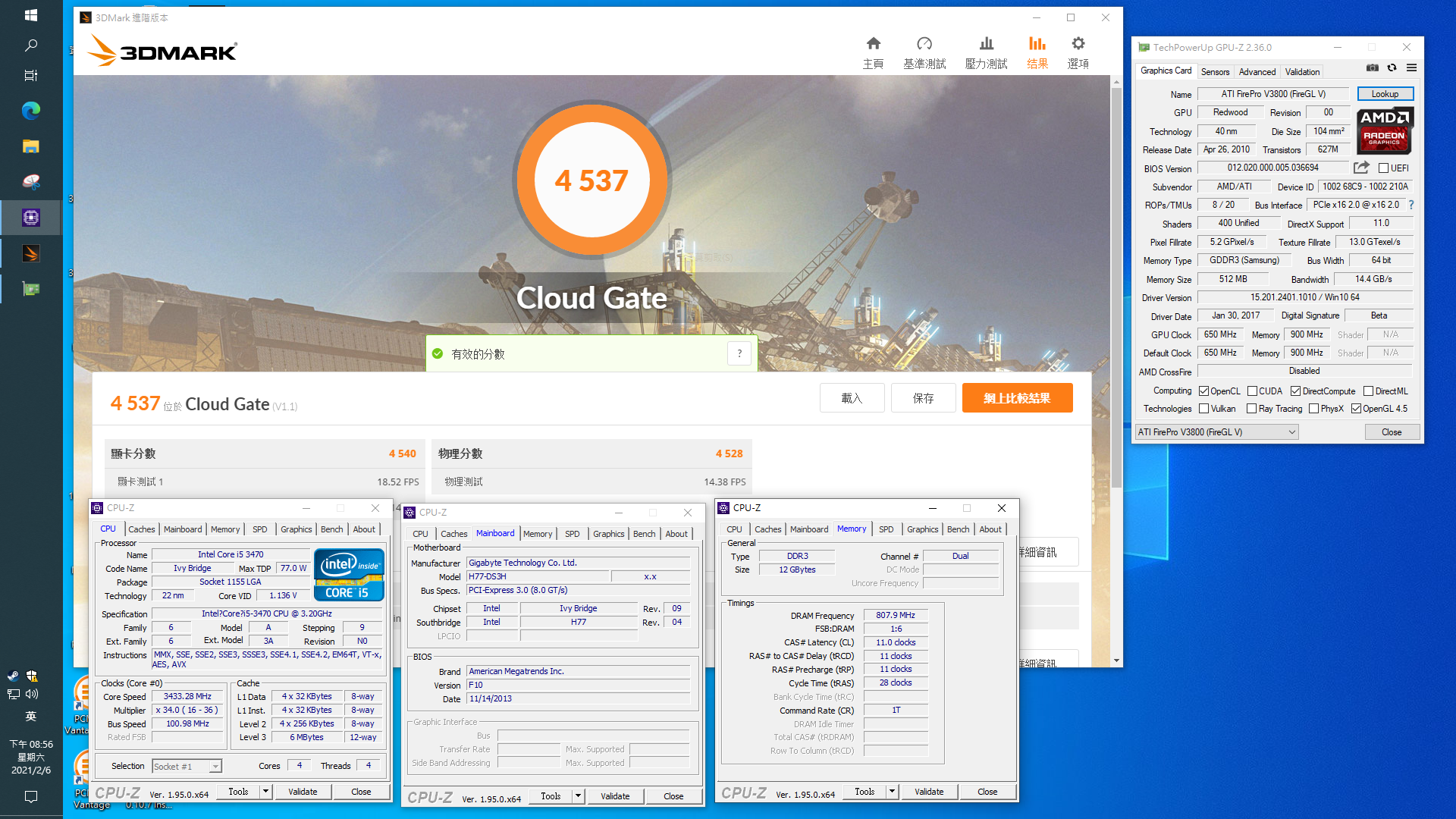Viewport: 1456px width, 819px height.
Task: Open File Explorer from the taskbar
Action: point(31,146)
